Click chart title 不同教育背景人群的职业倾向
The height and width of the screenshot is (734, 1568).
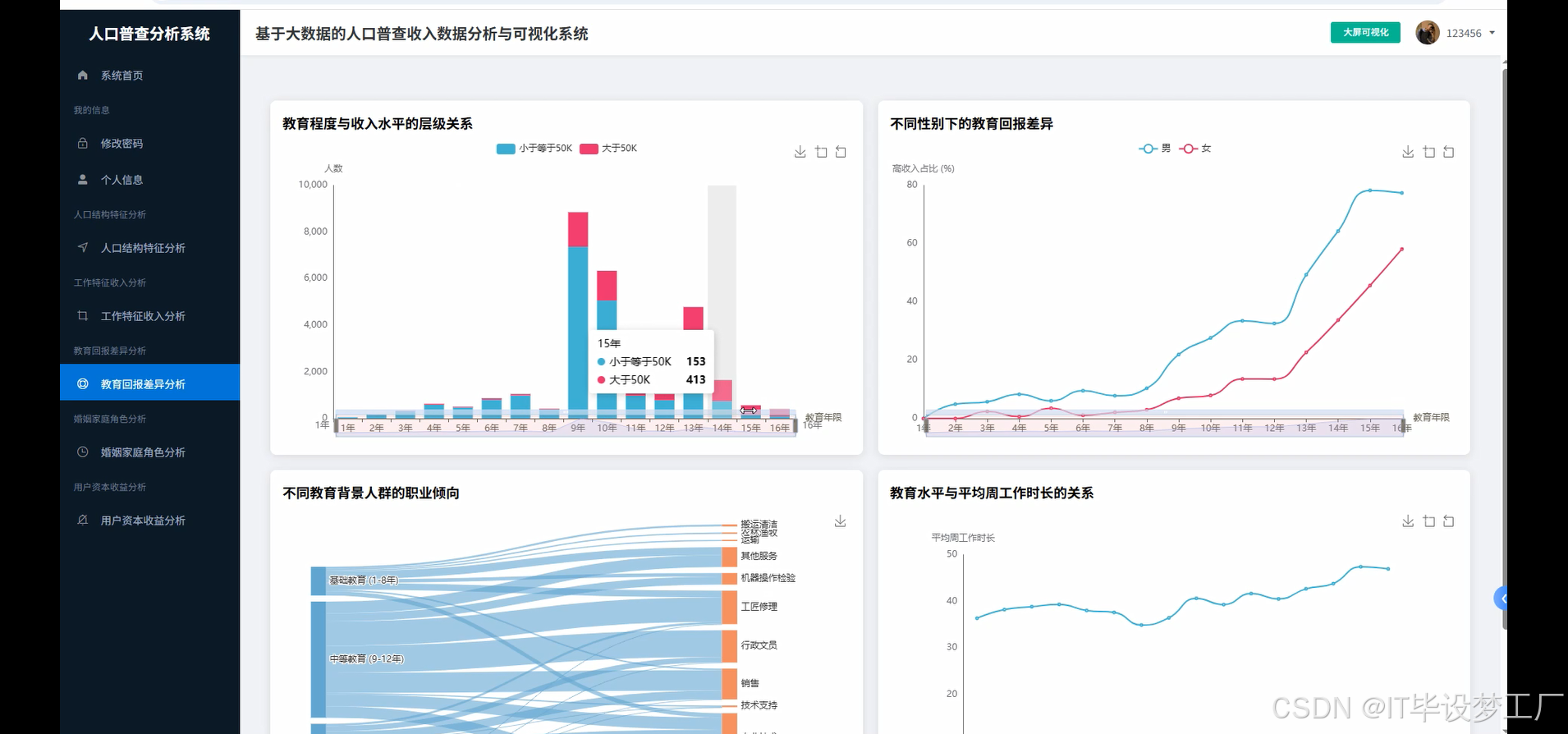point(371,493)
